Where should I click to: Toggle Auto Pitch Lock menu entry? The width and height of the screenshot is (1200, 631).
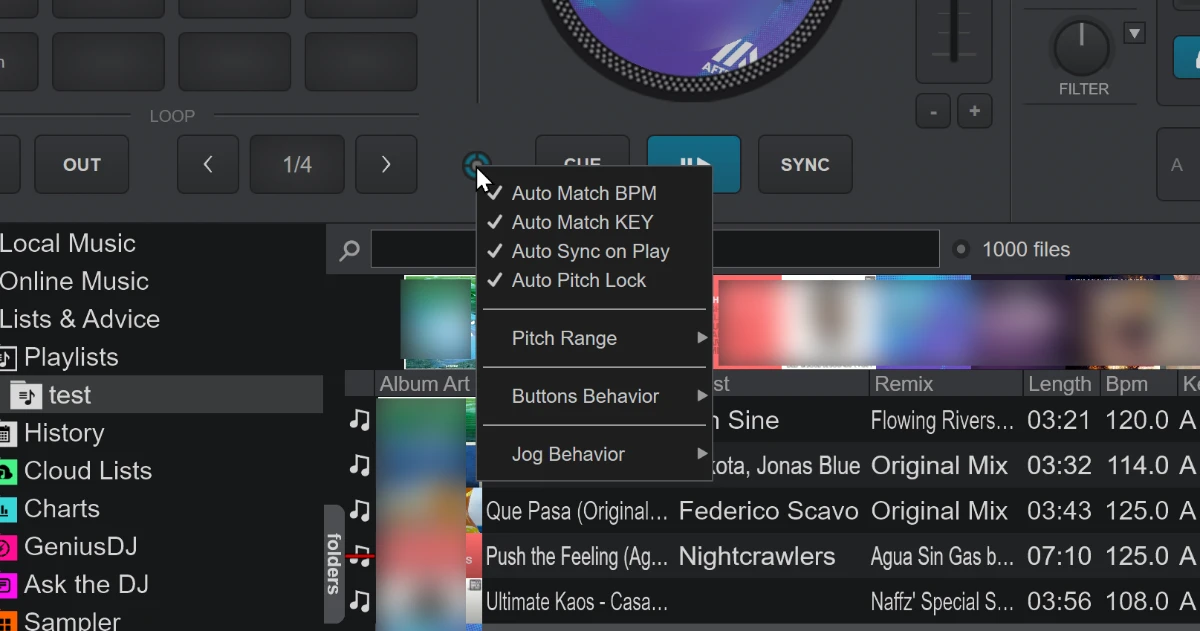(x=578, y=280)
